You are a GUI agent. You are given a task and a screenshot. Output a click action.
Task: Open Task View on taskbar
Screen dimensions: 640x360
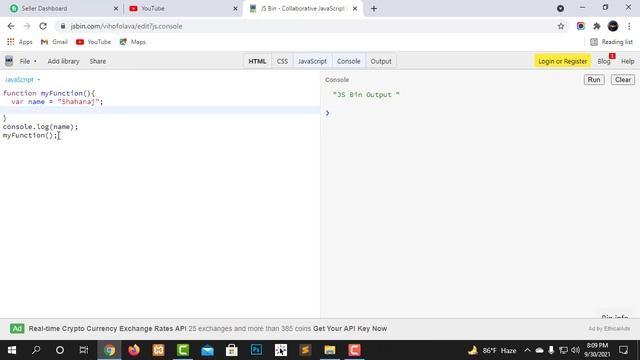click(x=84, y=350)
